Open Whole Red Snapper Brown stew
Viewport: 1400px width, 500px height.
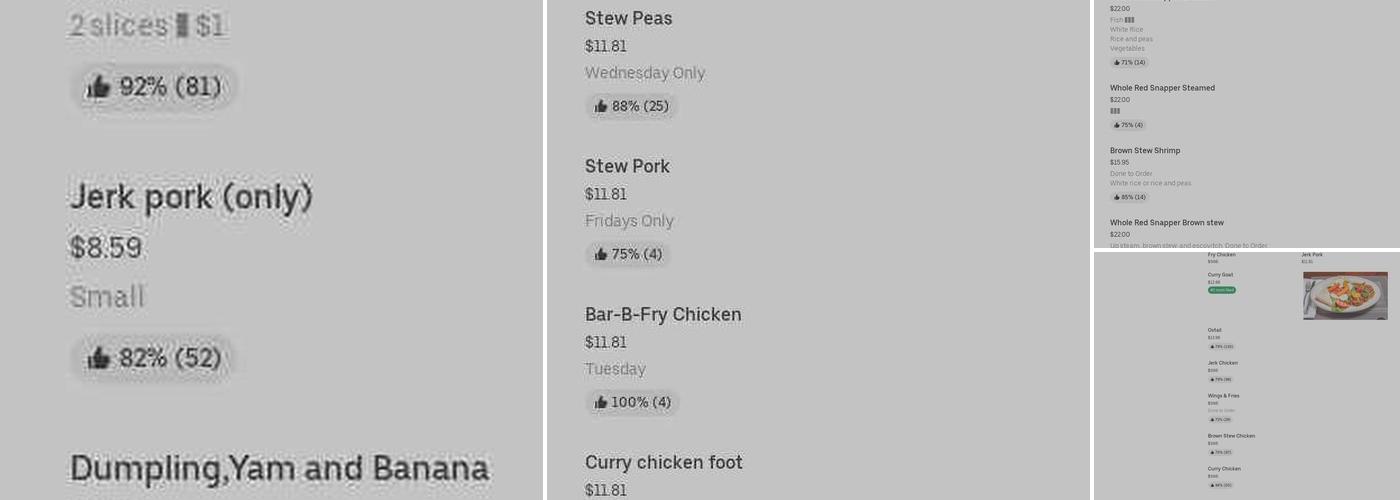point(1166,223)
